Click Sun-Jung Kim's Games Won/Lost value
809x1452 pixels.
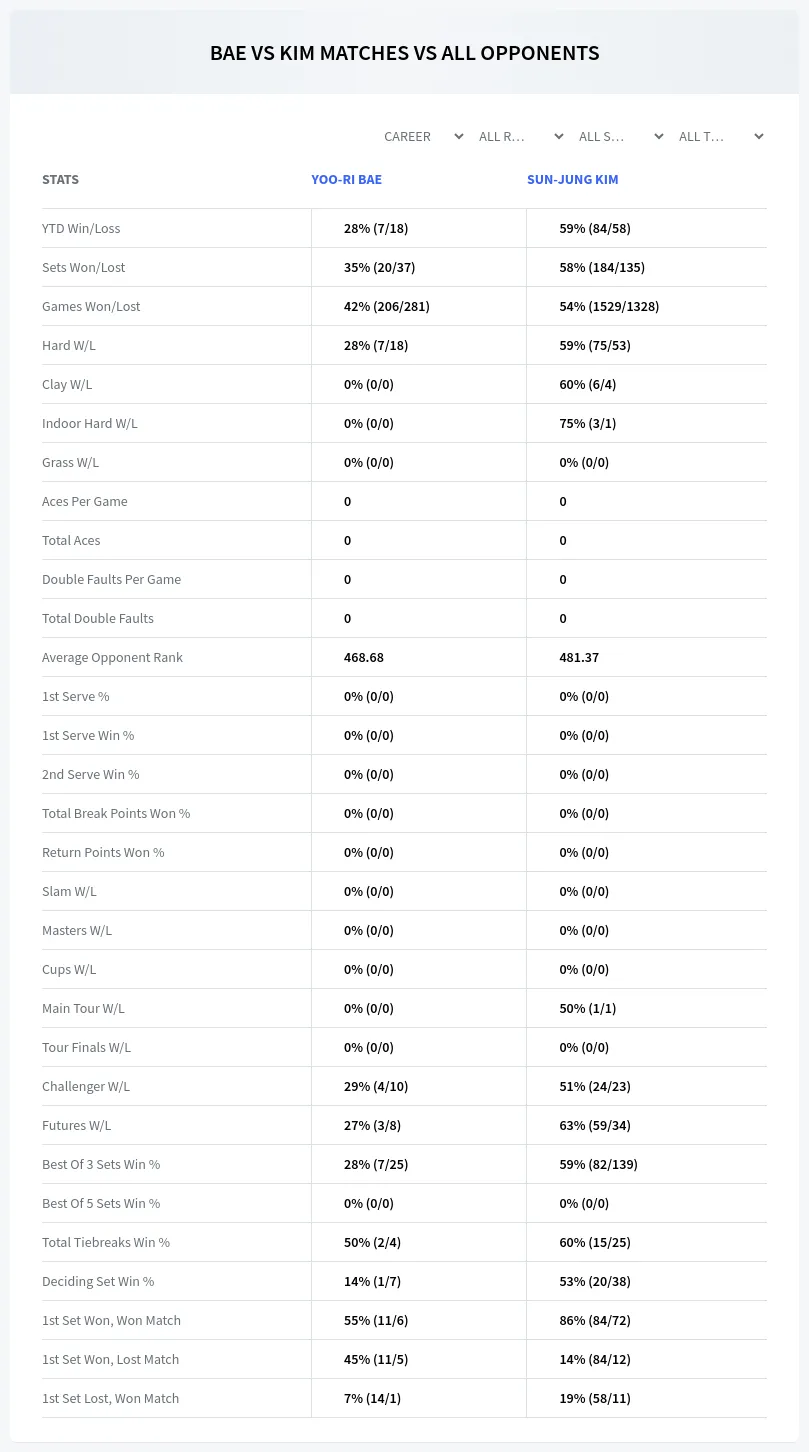[x=609, y=306]
